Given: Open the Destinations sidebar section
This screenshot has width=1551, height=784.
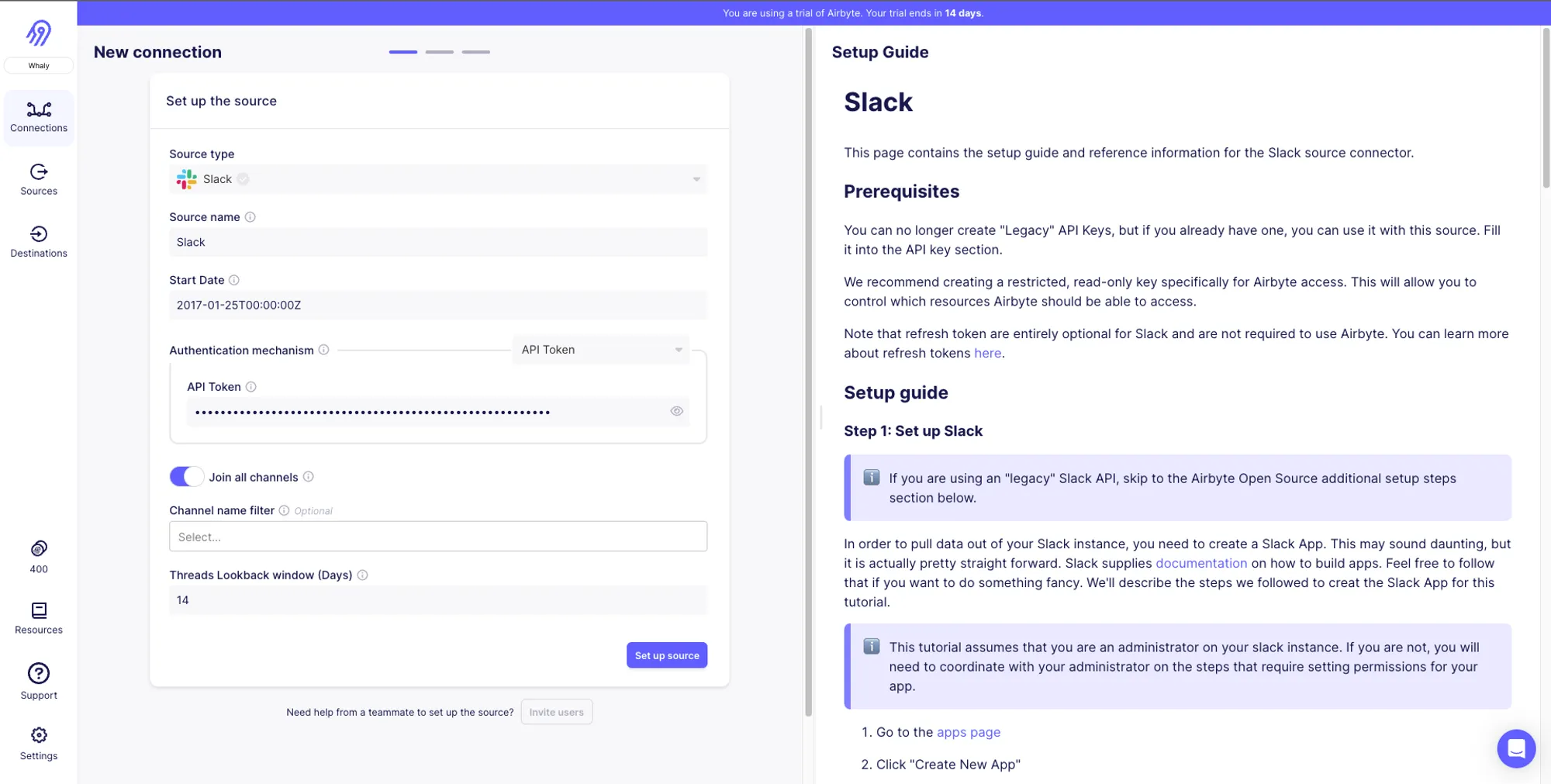Looking at the screenshot, I should tap(39, 241).
